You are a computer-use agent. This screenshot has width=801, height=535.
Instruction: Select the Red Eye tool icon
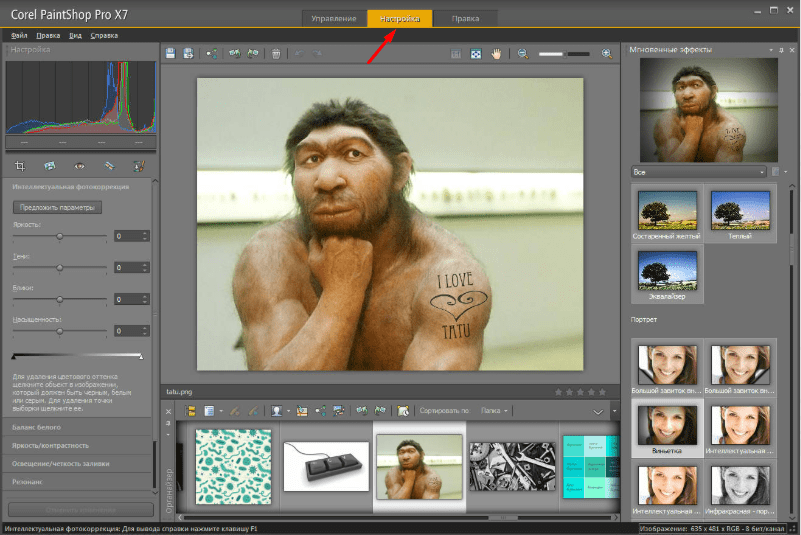coord(79,165)
